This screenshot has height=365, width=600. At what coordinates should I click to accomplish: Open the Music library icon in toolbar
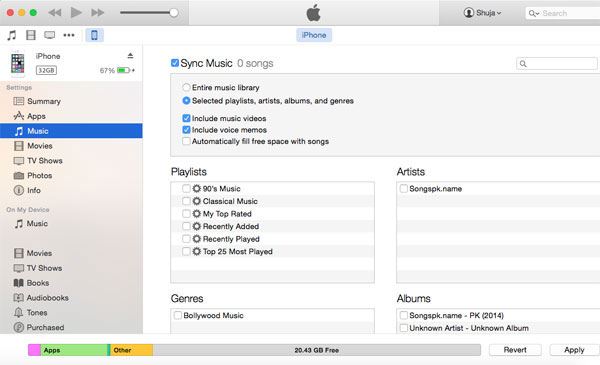(12, 35)
